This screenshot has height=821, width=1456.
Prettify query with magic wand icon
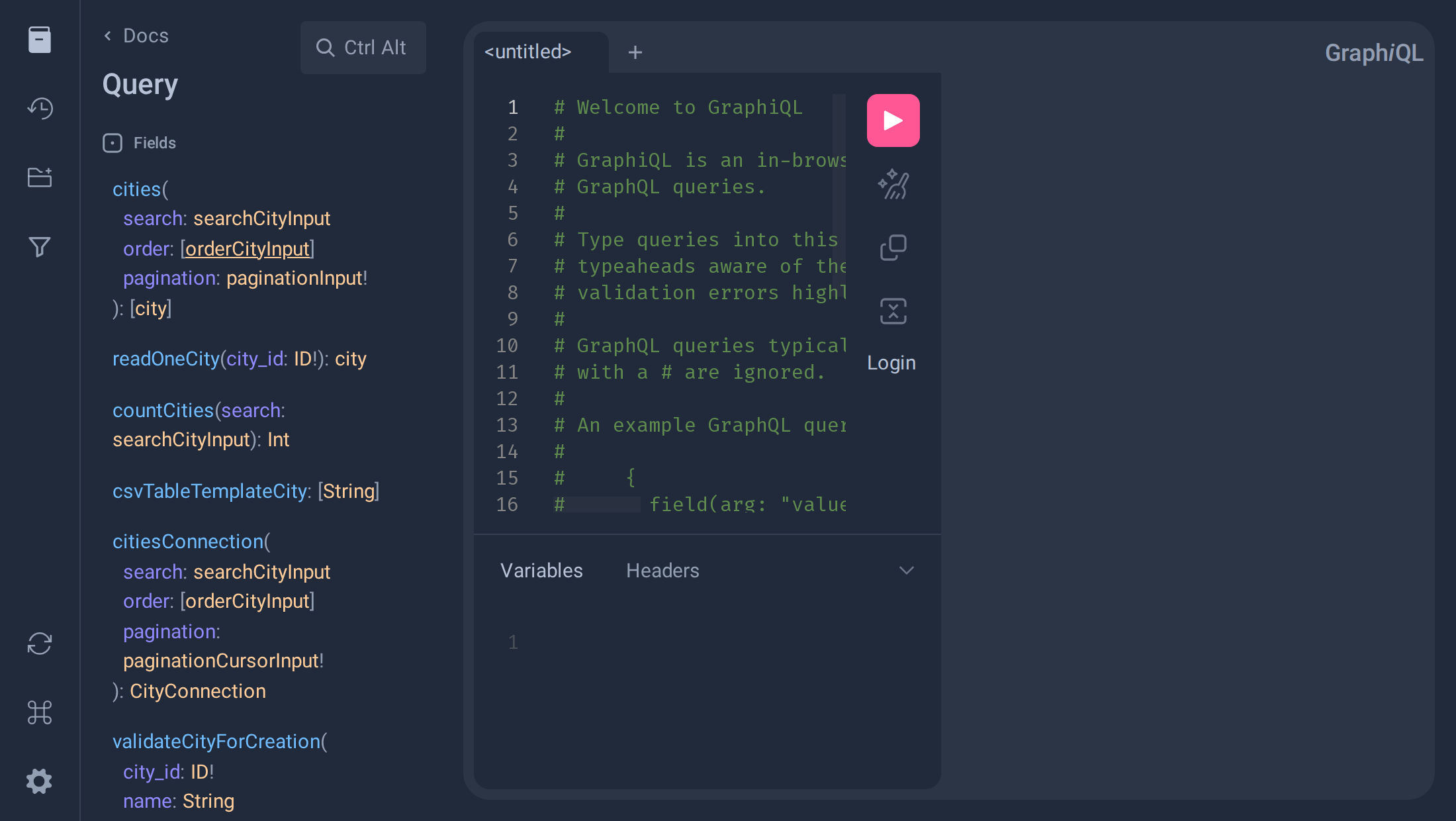tap(893, 184)
